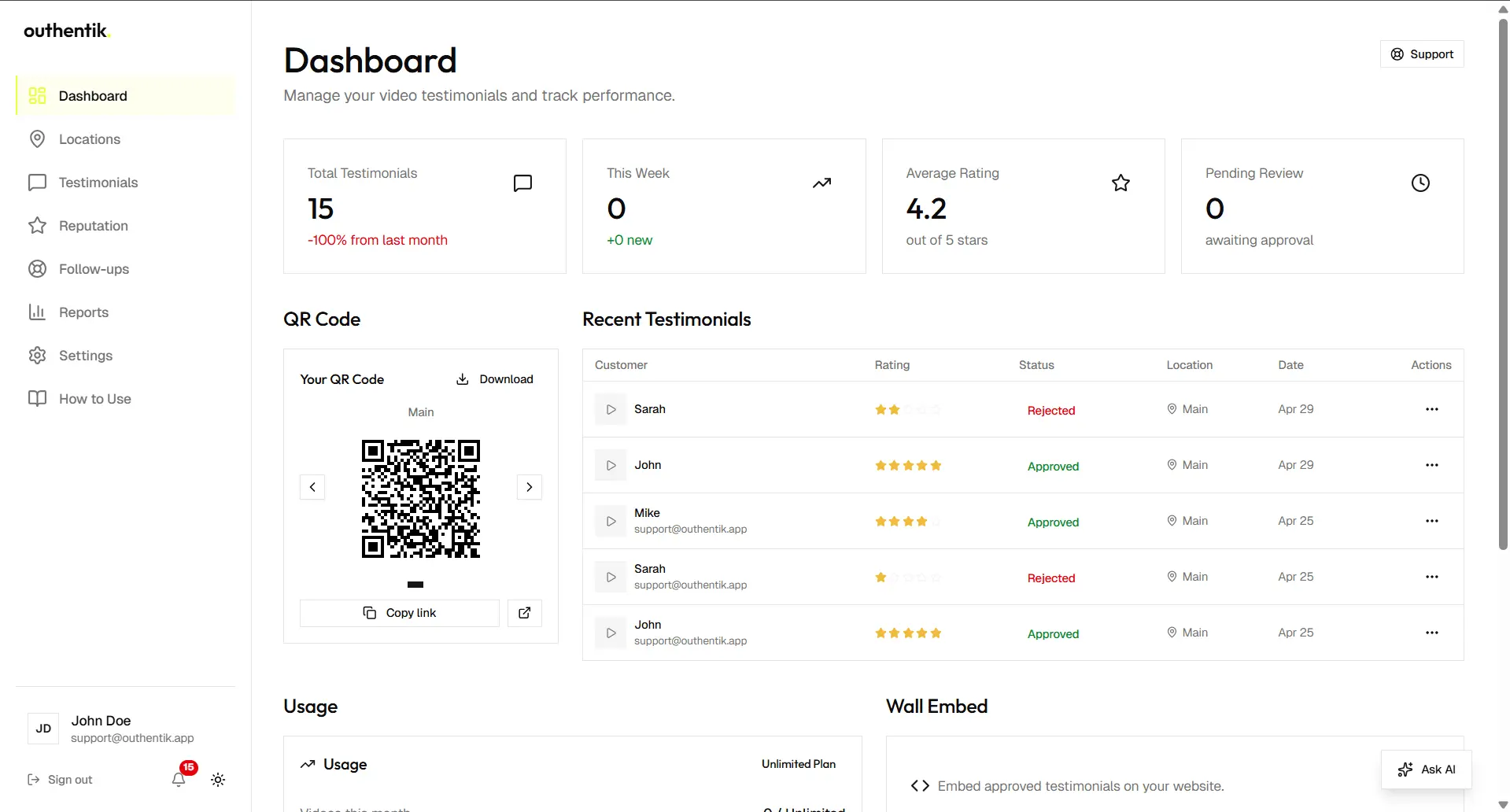Click the This Week trending arrow icon

(822, 183)
